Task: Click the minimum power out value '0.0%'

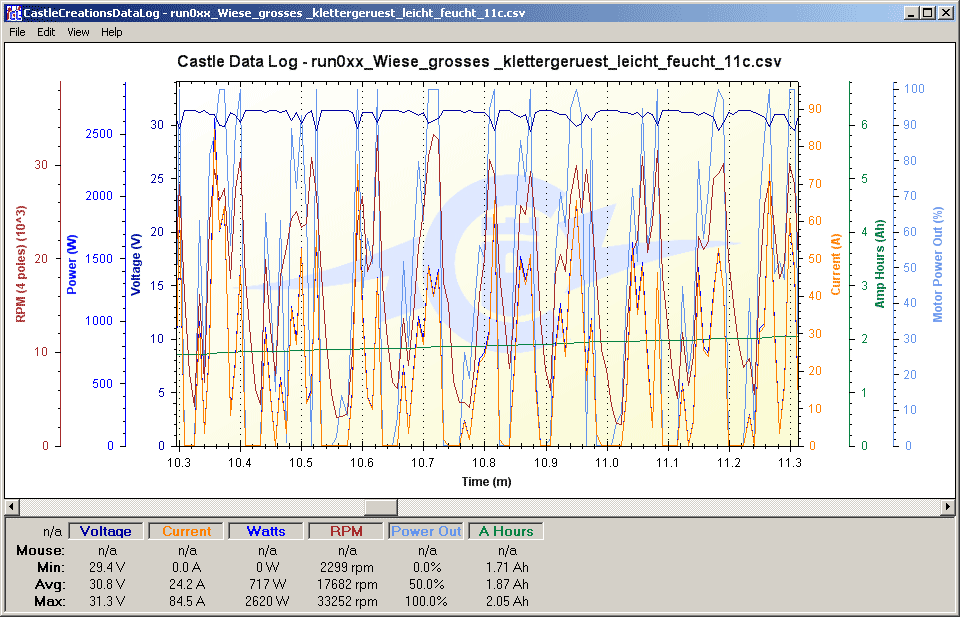Action: tap(427, 567)
